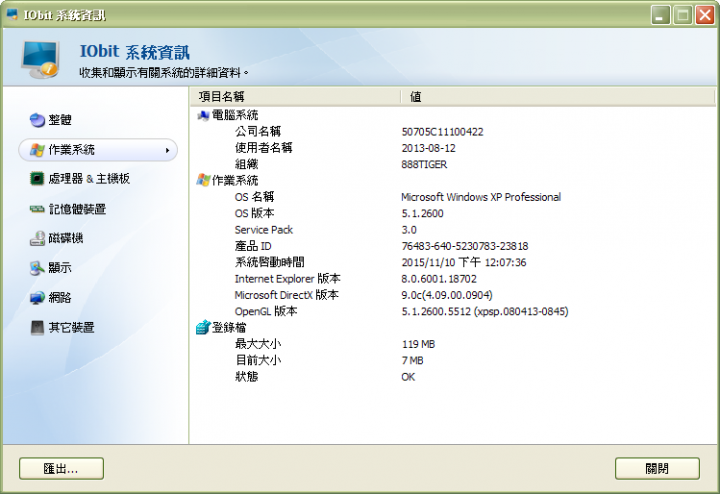Click the 顯示 display icon

pyautogui.click(x=37, y=268)
